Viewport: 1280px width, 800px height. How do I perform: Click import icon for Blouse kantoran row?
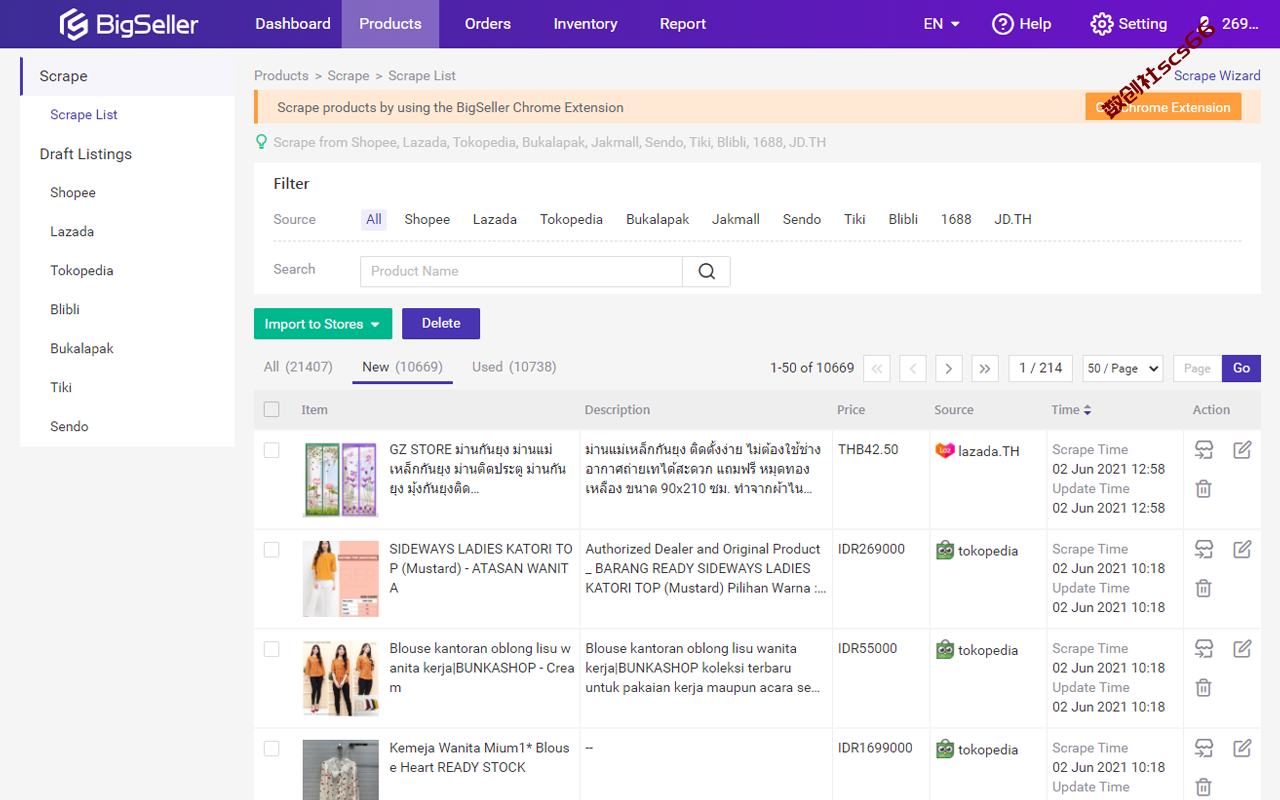coord(1204,648)
